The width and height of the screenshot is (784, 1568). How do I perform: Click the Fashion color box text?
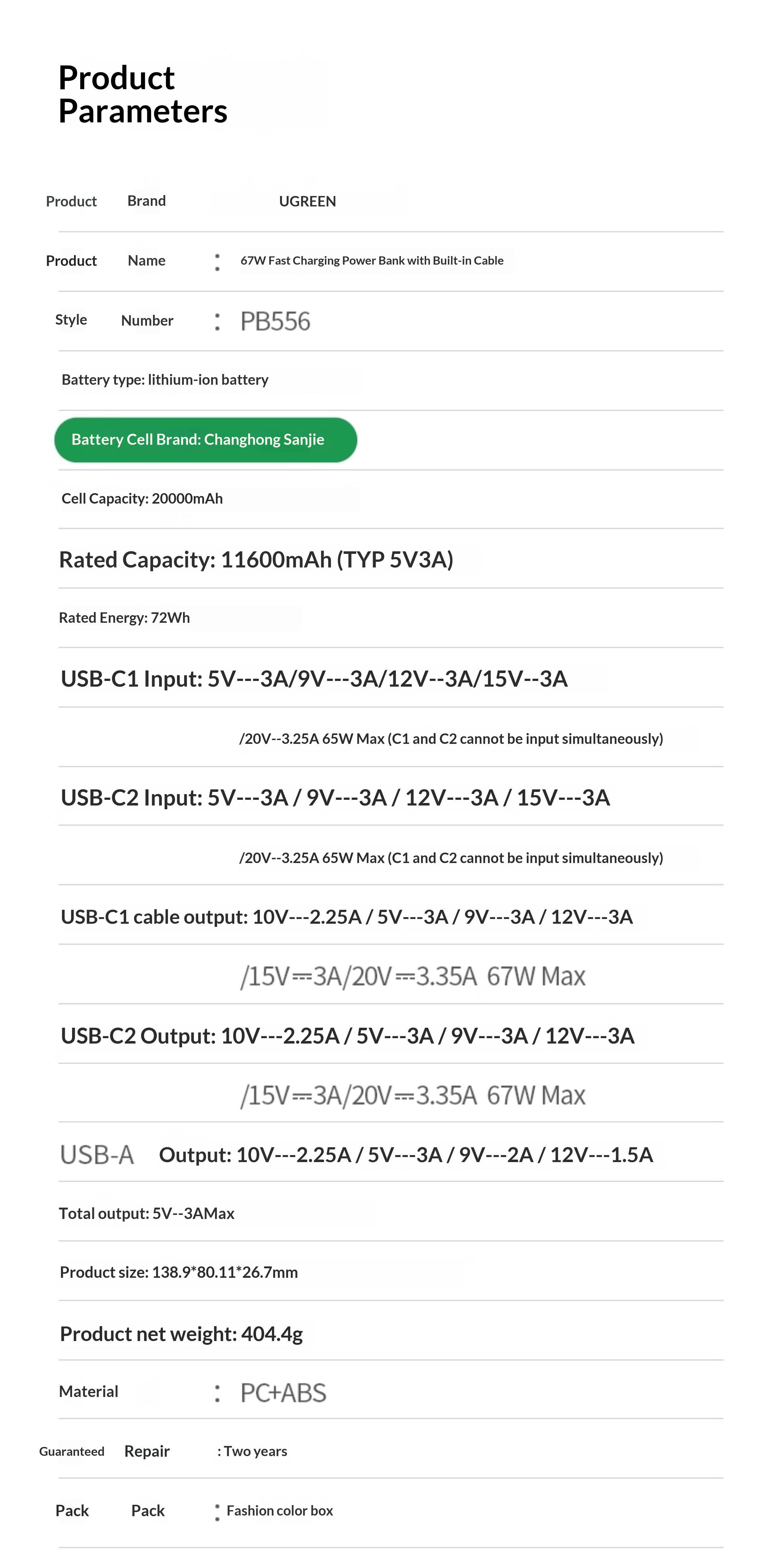tap(279, 1511)
